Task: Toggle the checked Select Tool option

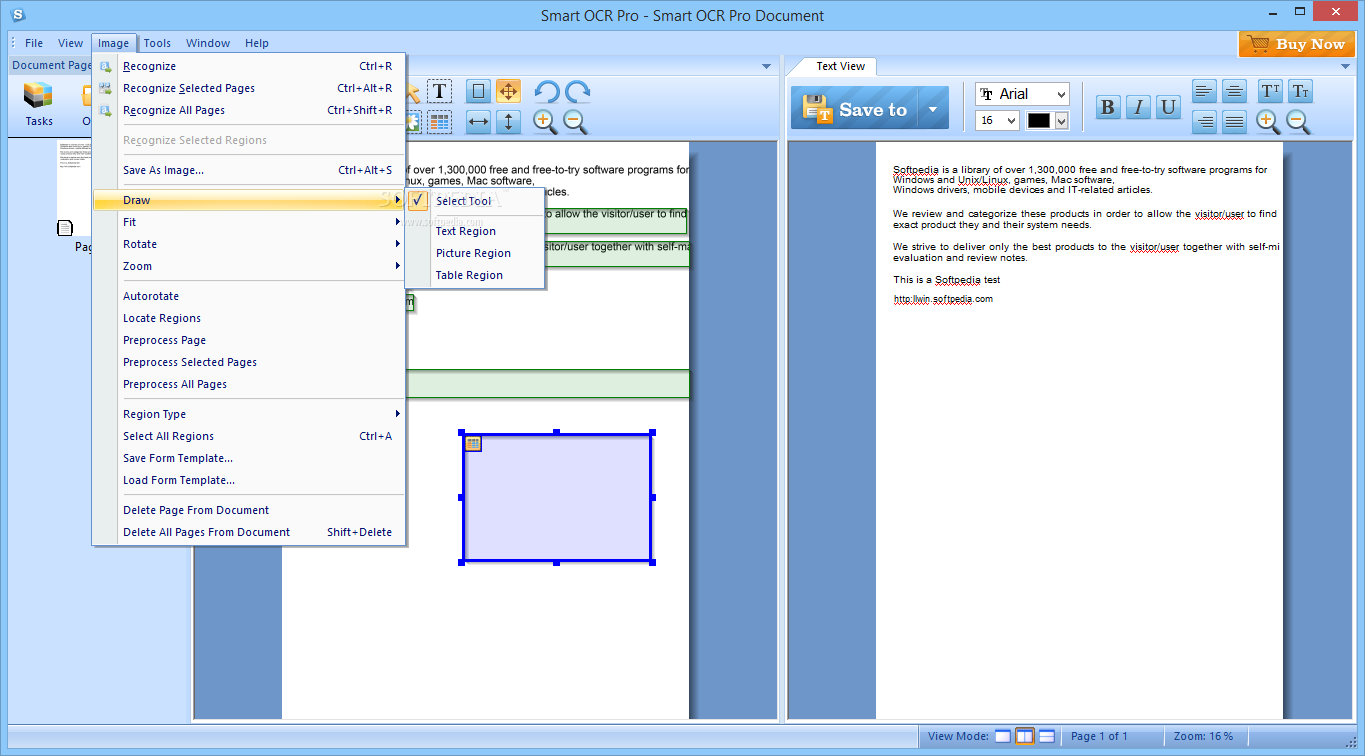Action: pyautogui.click(x=475, y=201)
